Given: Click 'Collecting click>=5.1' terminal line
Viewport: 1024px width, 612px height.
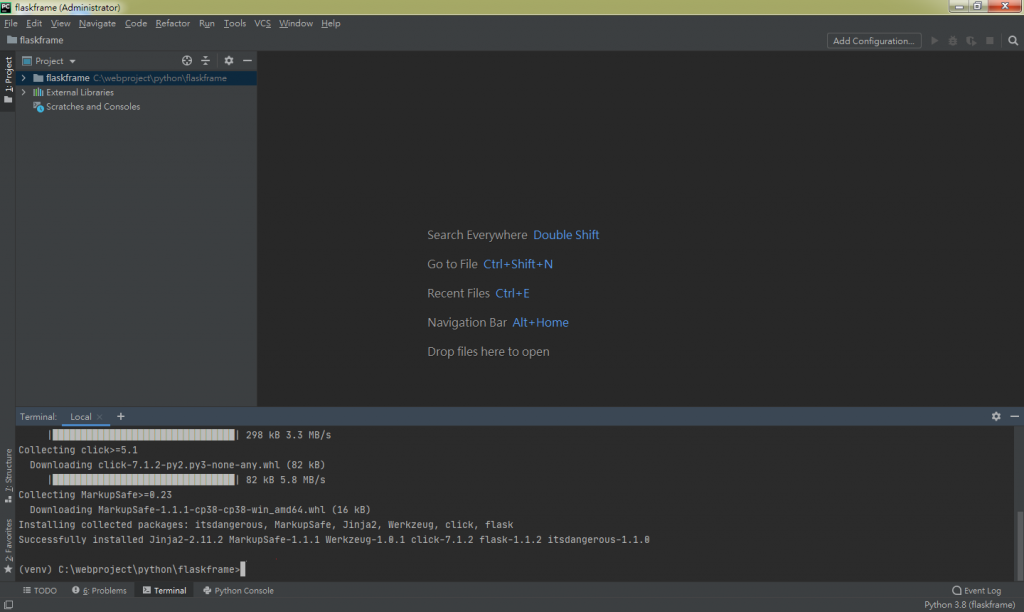Looking at the screenshot, I should pos(78,450).
